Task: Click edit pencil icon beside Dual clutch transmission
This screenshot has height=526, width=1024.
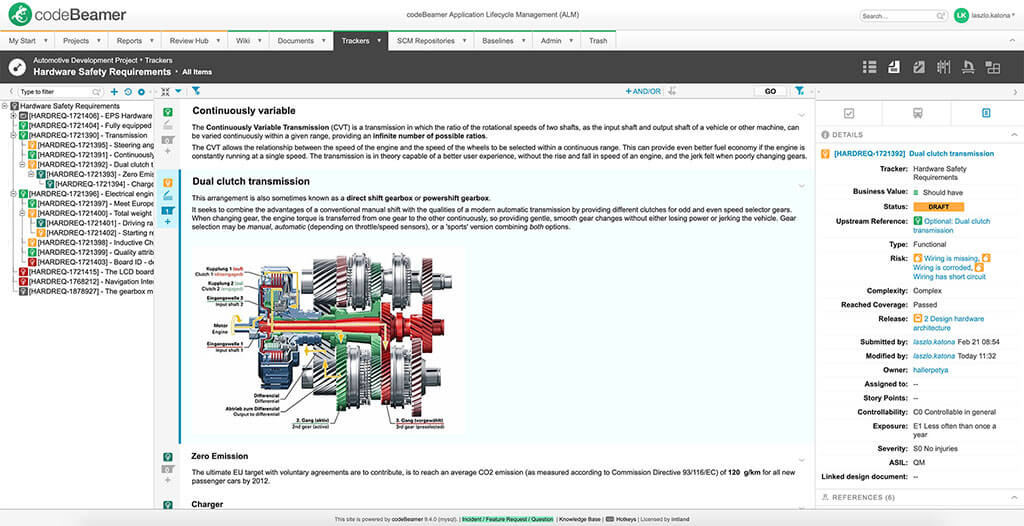Action: coord(167,195)
